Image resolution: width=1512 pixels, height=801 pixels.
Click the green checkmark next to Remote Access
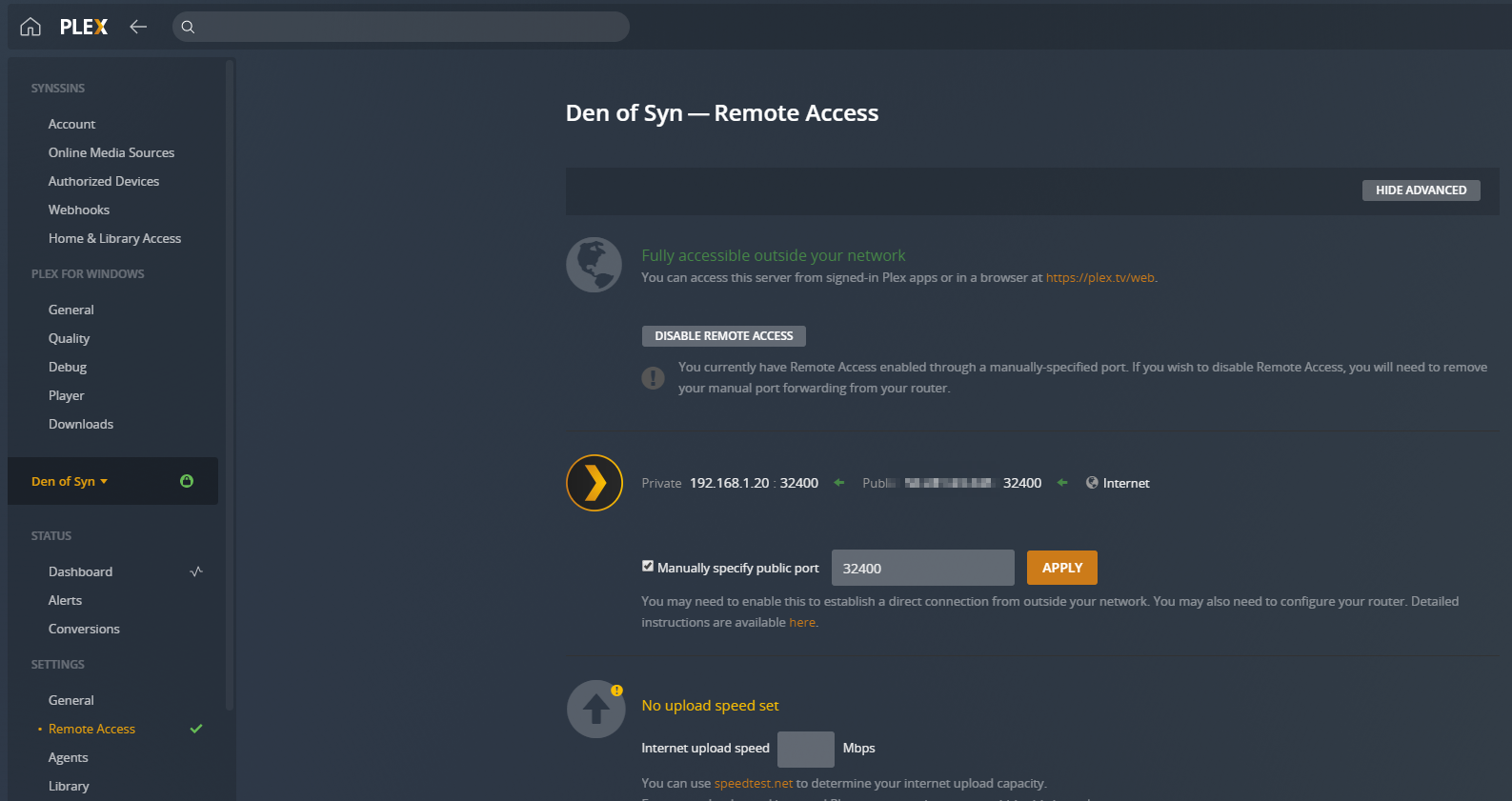196,729
